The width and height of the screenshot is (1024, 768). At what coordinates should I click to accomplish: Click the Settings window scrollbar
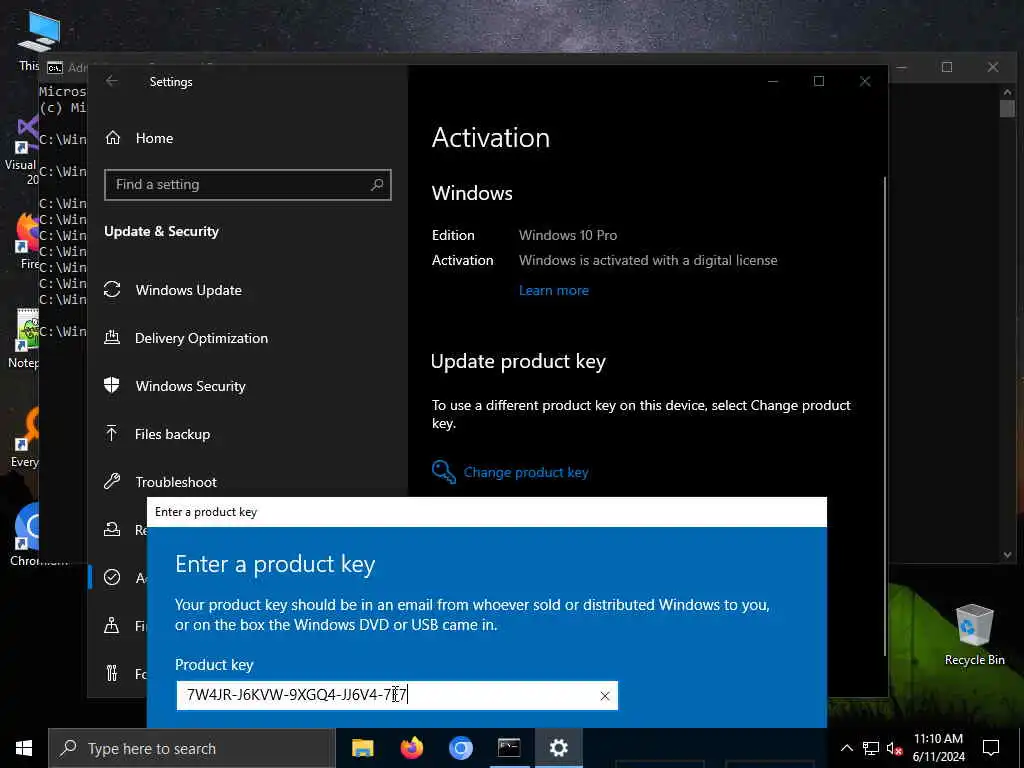coord(885,416)
